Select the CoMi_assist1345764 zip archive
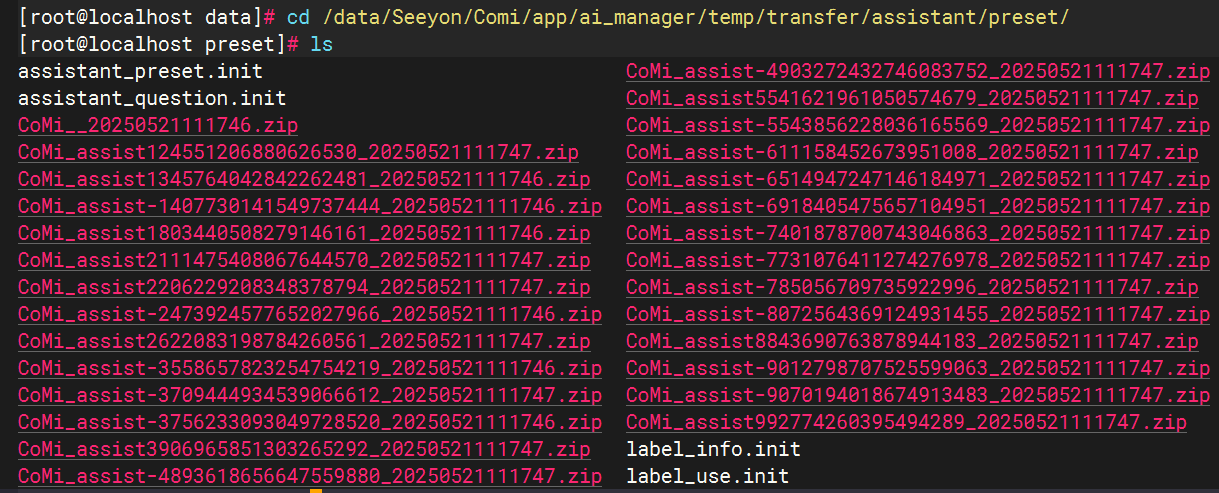 click(304, 180)
